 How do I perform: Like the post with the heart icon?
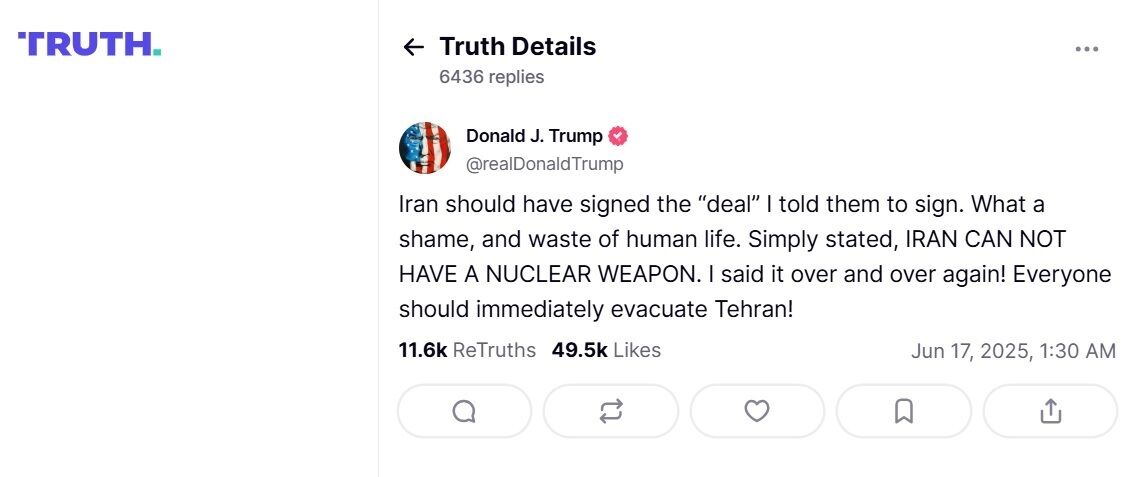point(757,411)
